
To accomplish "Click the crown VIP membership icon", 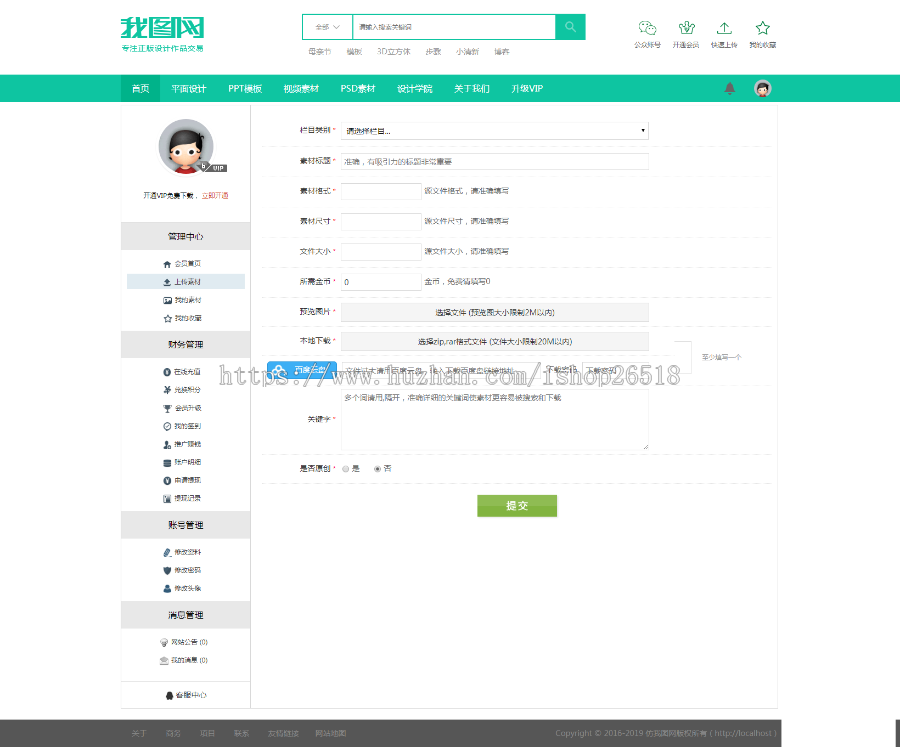I will (x=686, y=29).
